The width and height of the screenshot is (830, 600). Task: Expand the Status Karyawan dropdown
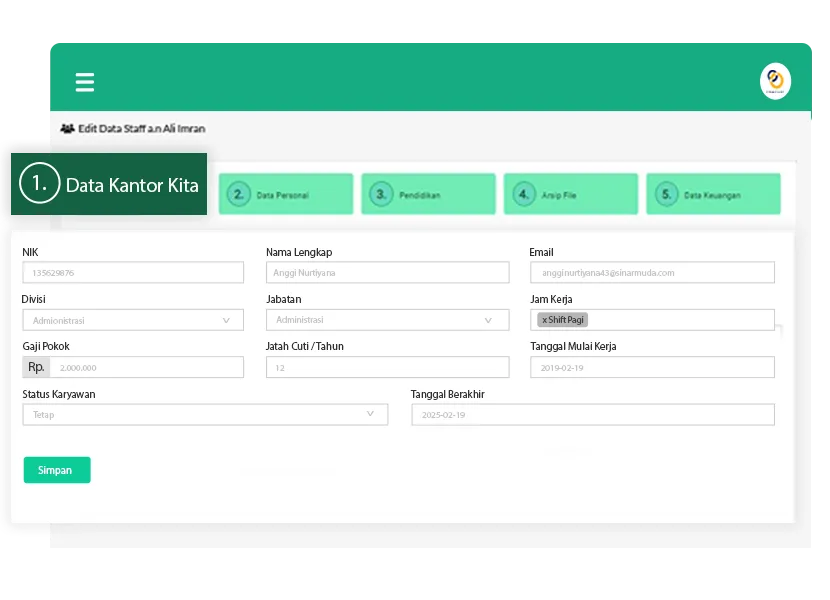pyautogui.click(x=204, y=414)
